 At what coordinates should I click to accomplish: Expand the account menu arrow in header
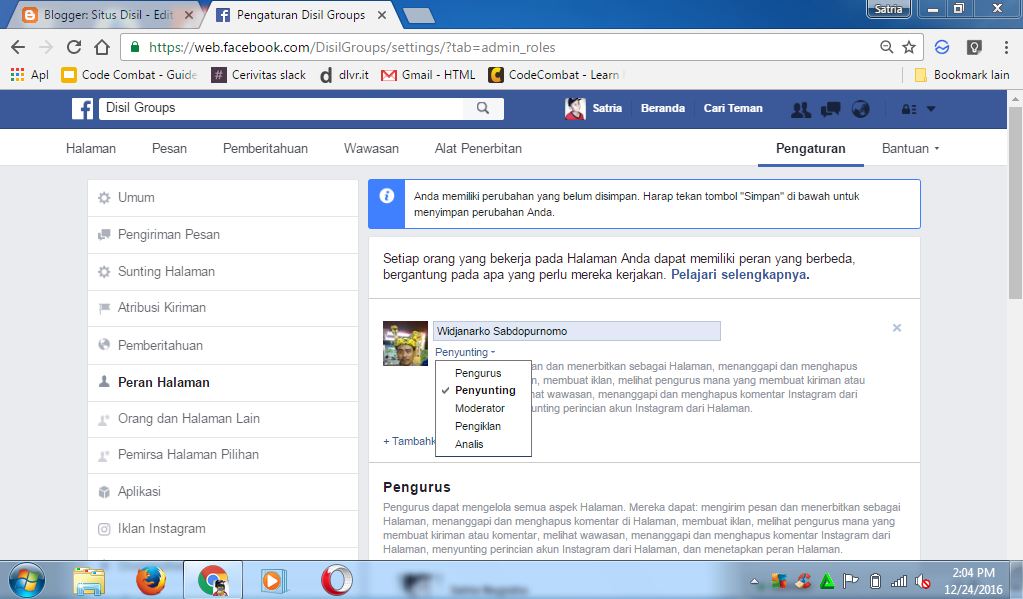click(x=931, y=109)
